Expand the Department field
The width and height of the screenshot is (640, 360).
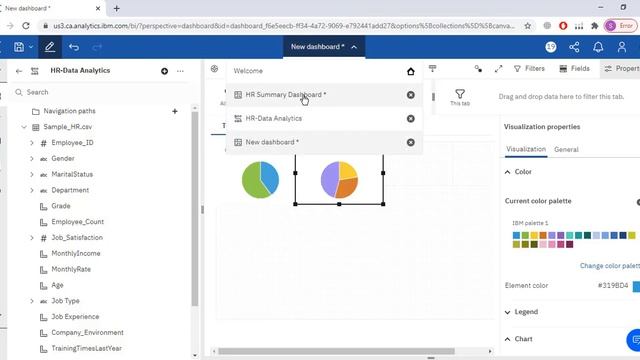pos(32,190)
